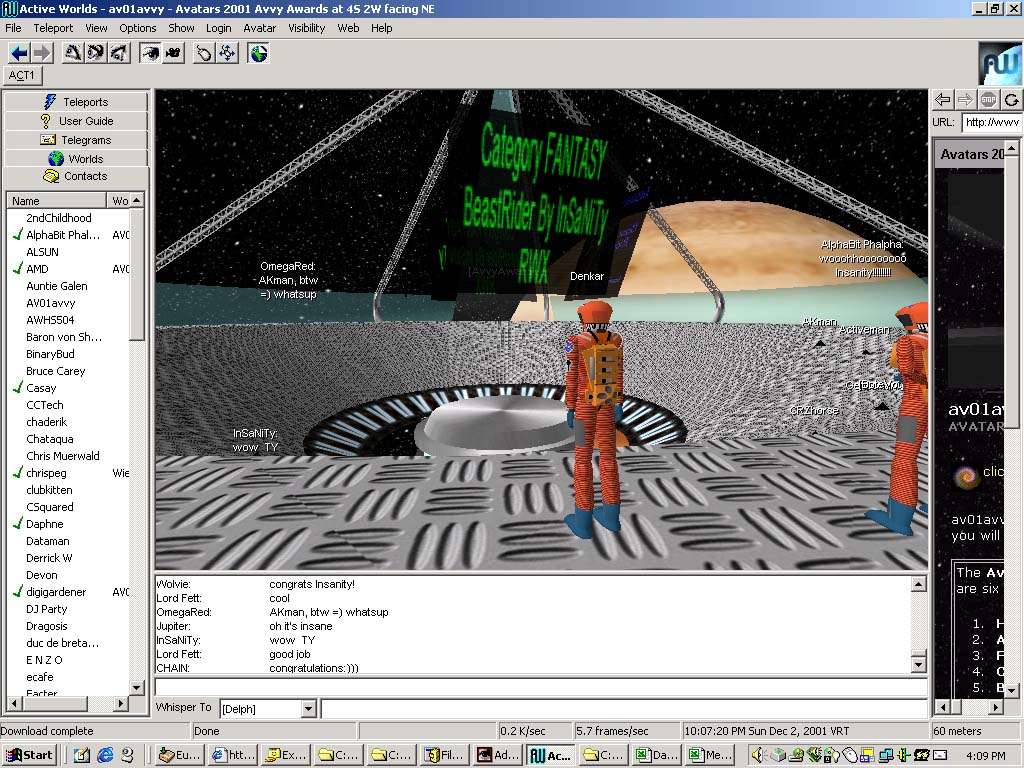Click the blue back teleport arrow
Screen dimensions: 1024x768
[x=19, y=53]
